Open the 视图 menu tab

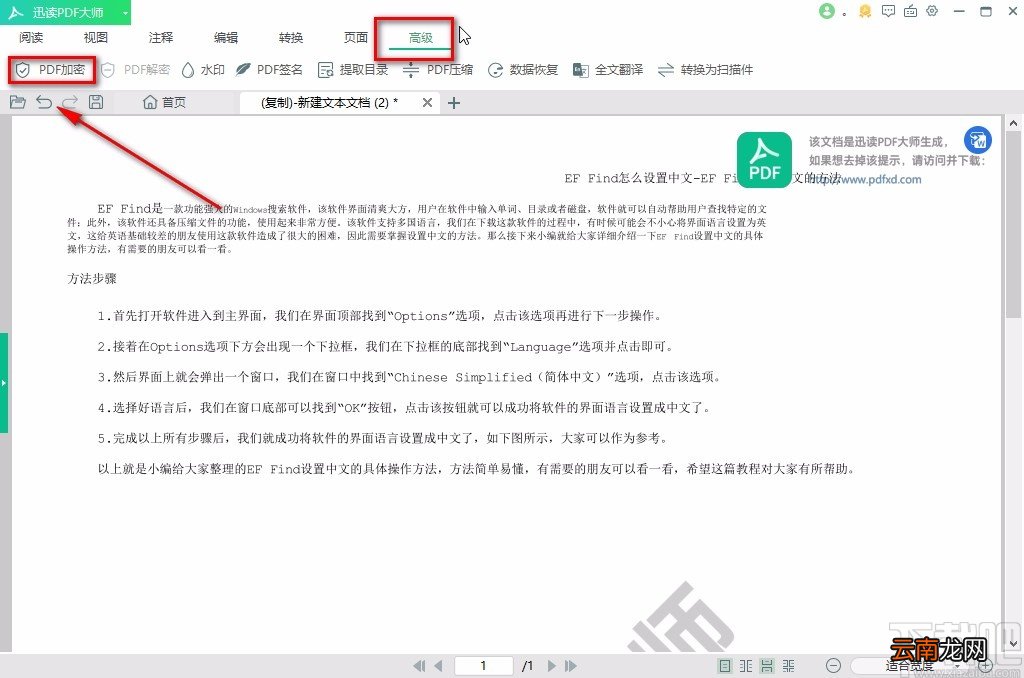(96, 38)
